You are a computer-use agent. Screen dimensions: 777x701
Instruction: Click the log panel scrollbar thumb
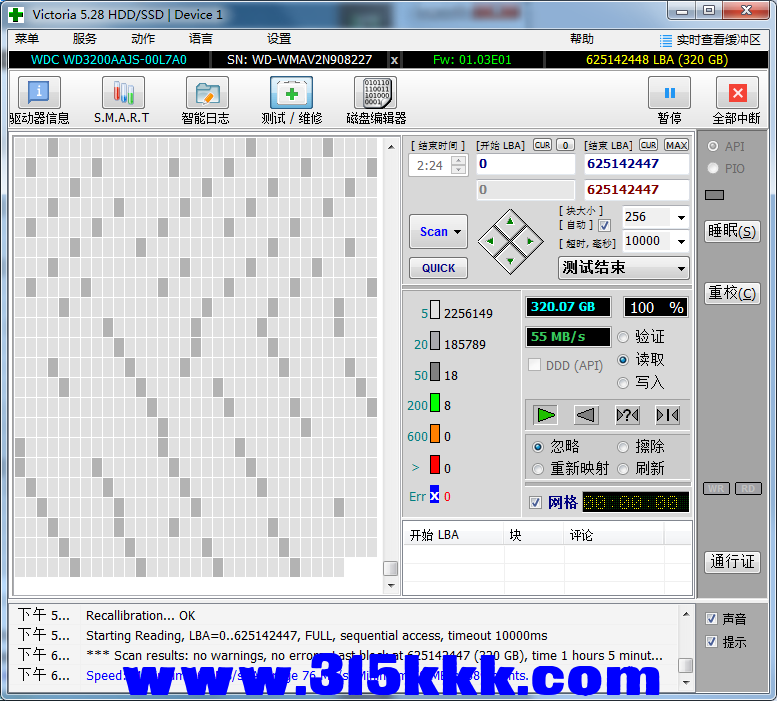[686, 665]
